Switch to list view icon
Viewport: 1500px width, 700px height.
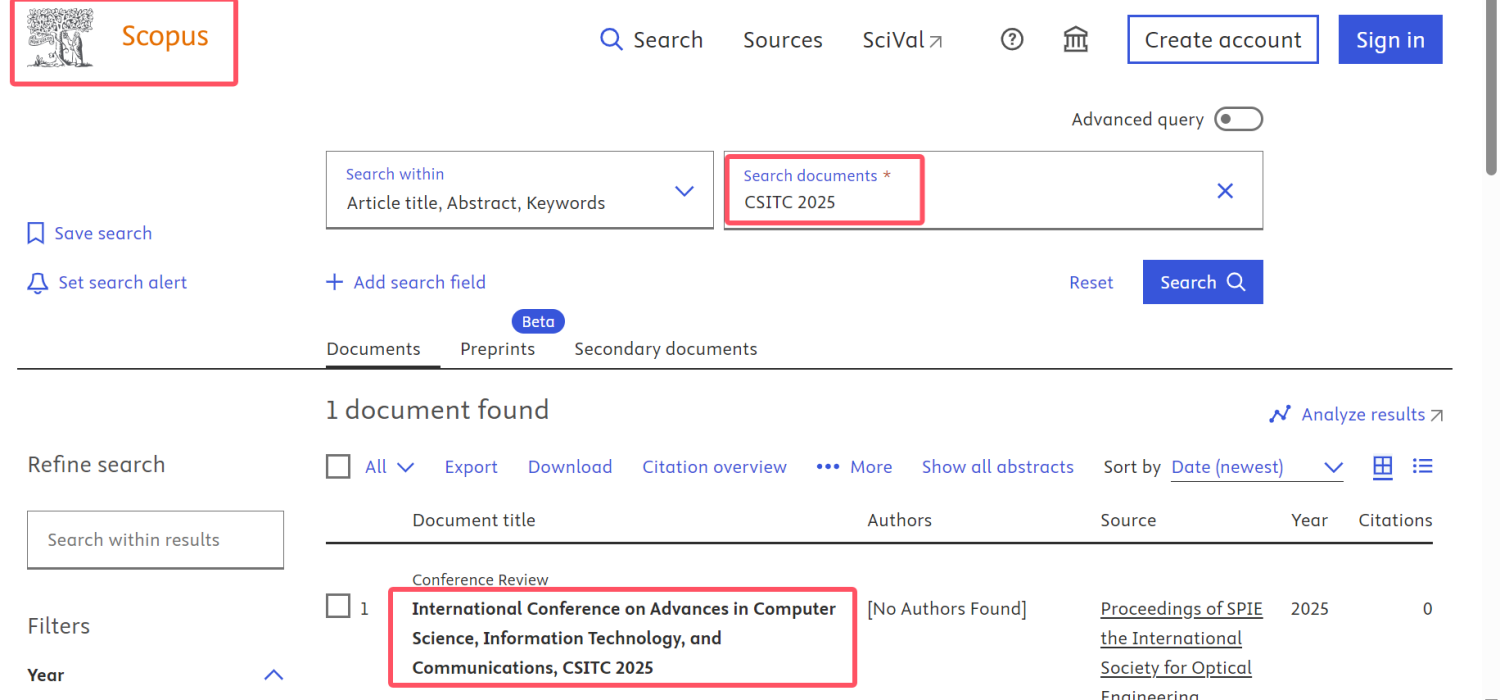pos(1423,466)
